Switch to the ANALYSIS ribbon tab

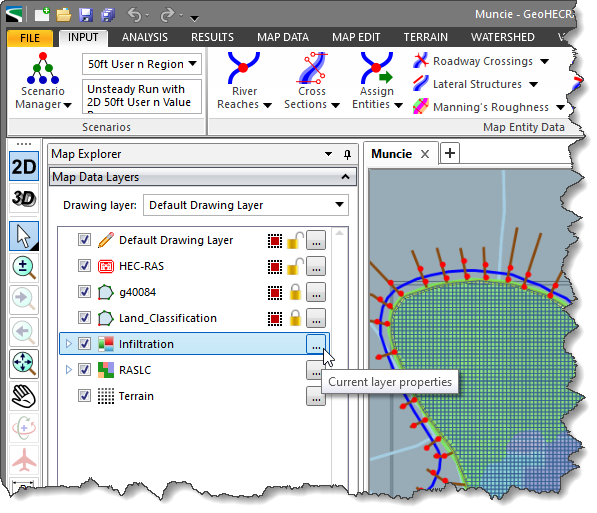point(145,37)
